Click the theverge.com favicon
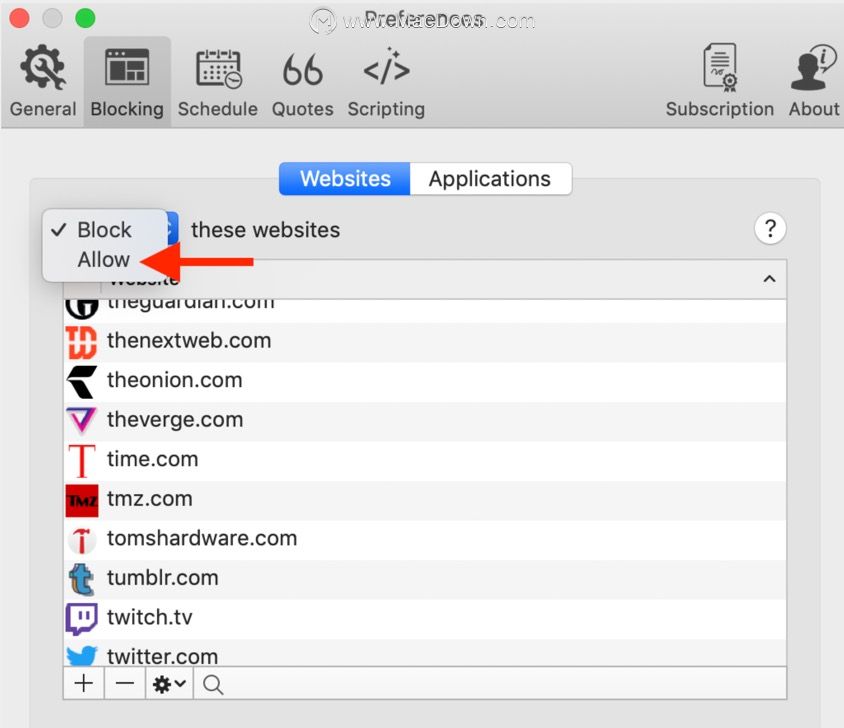Screen dimensions: 844x728 click(82, 421)
